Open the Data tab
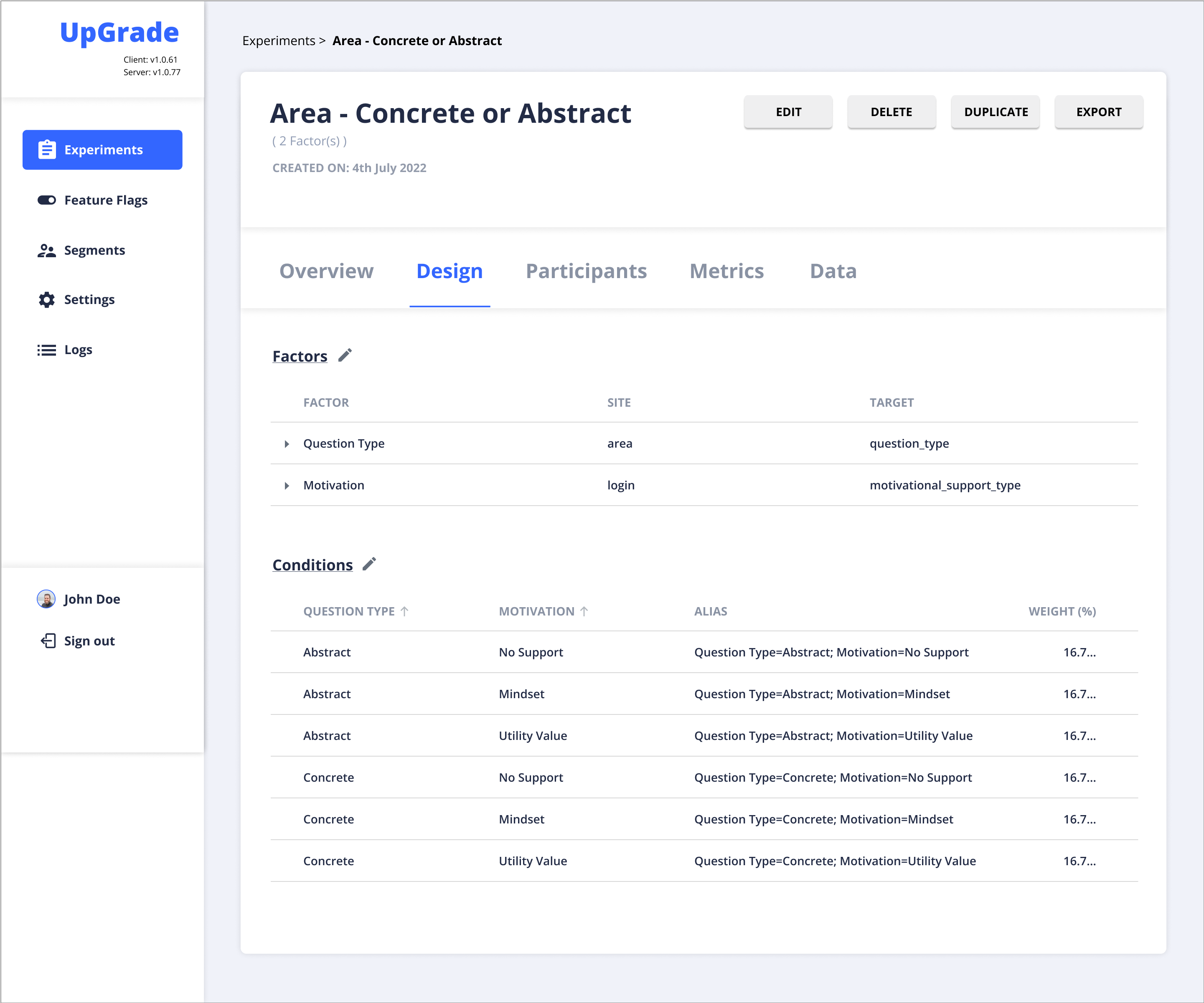Image resolution: width=1204 pixels, height=1003 pixels. [833, 271]
